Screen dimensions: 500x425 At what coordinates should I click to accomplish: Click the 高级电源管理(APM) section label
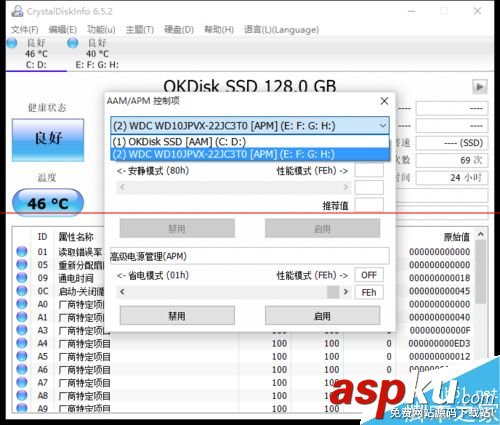pos(148,256)
